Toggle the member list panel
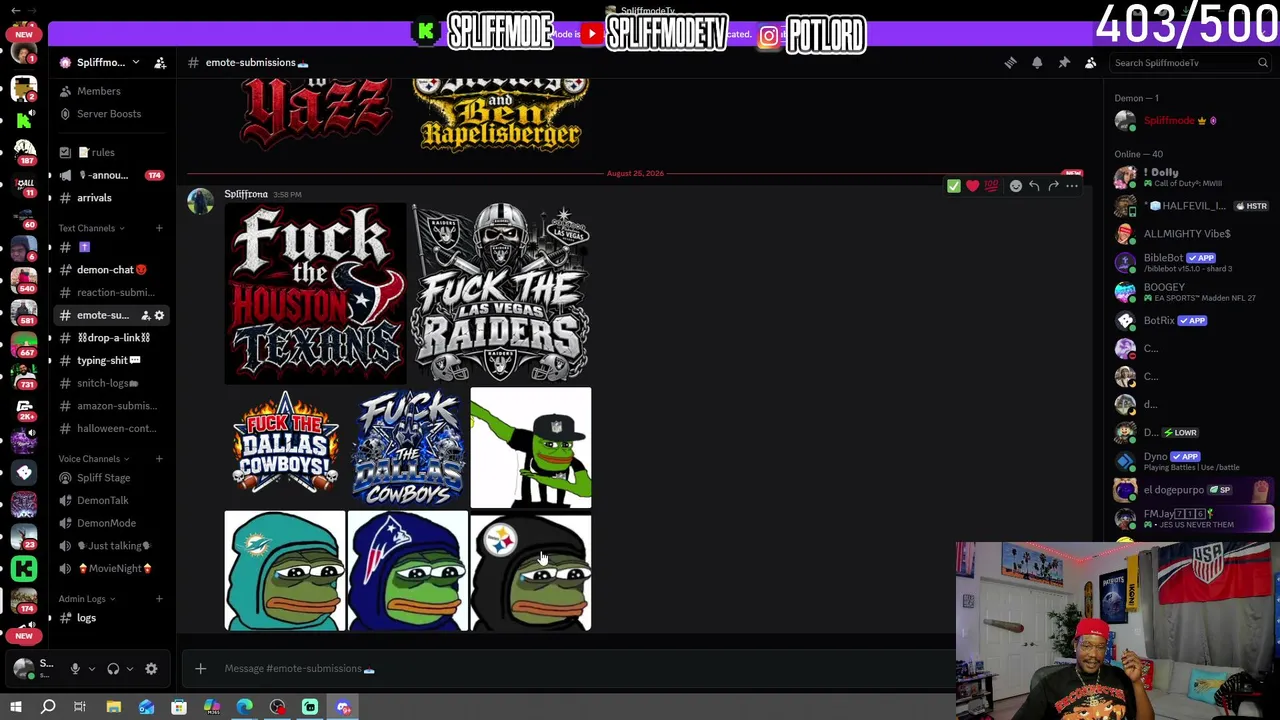Screen dimensions: 1280x720 1091,63
